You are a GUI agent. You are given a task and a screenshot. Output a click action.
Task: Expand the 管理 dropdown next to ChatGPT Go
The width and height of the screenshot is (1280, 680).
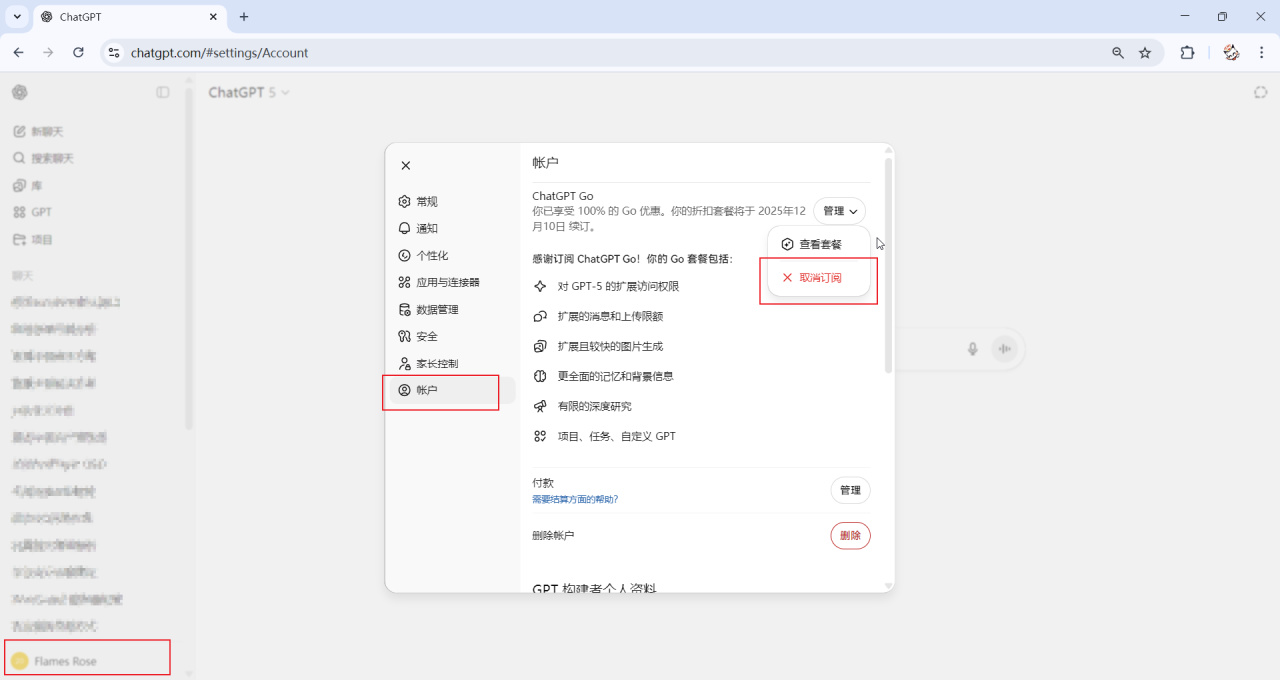(x=840, y=211)
